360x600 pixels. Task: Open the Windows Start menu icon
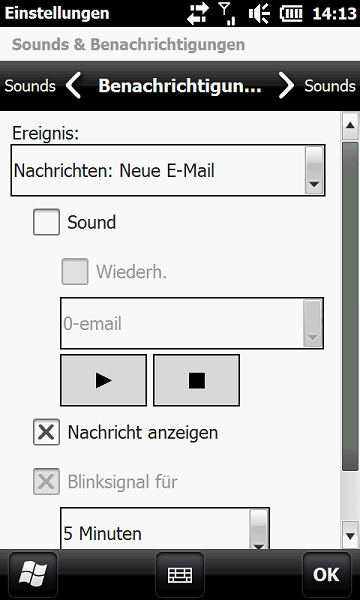(33, 575)
